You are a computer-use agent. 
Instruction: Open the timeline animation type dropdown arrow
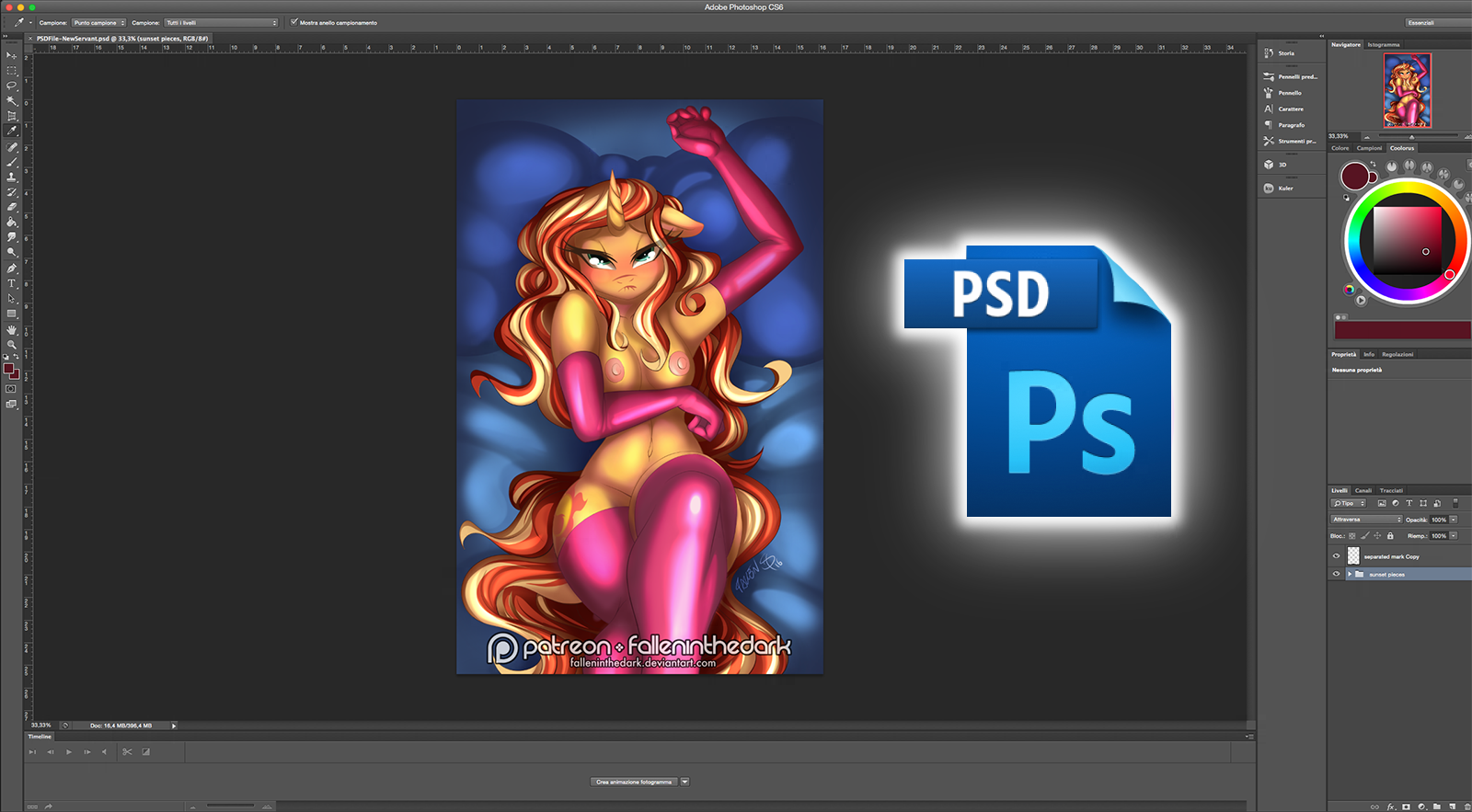(x=684, y=782)
